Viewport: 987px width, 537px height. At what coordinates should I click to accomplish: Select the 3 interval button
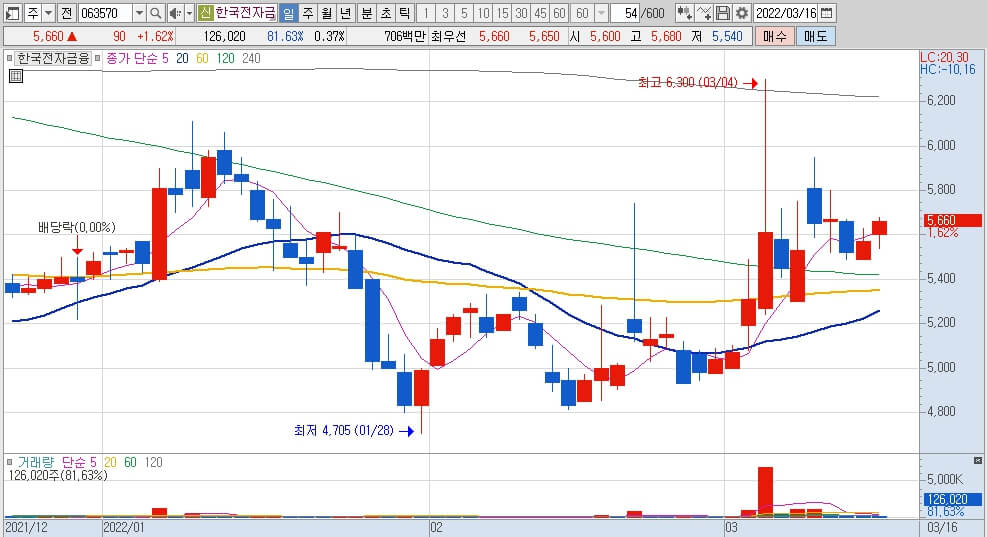445,13
